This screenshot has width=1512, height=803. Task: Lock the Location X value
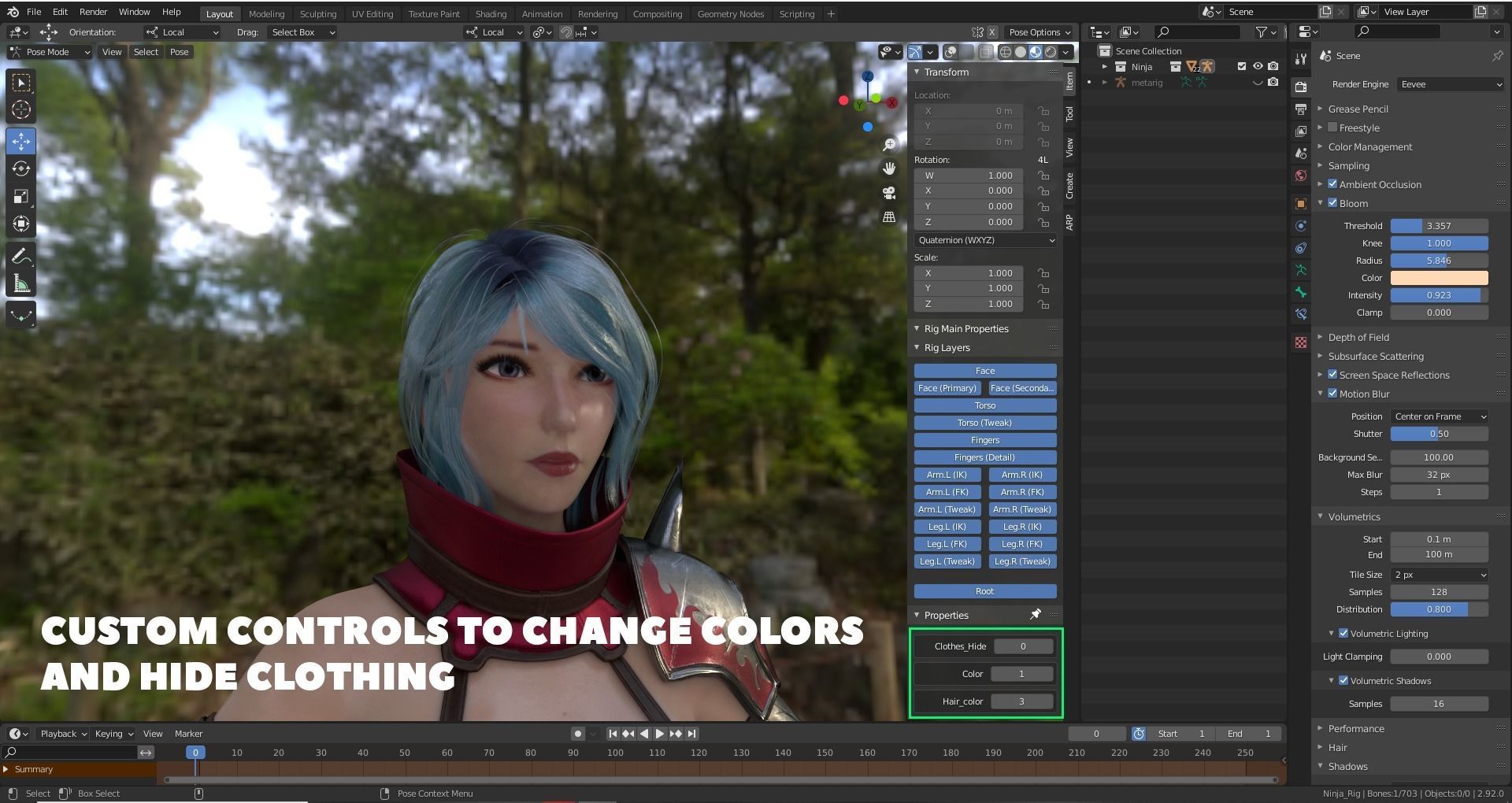coord(1043,111)
